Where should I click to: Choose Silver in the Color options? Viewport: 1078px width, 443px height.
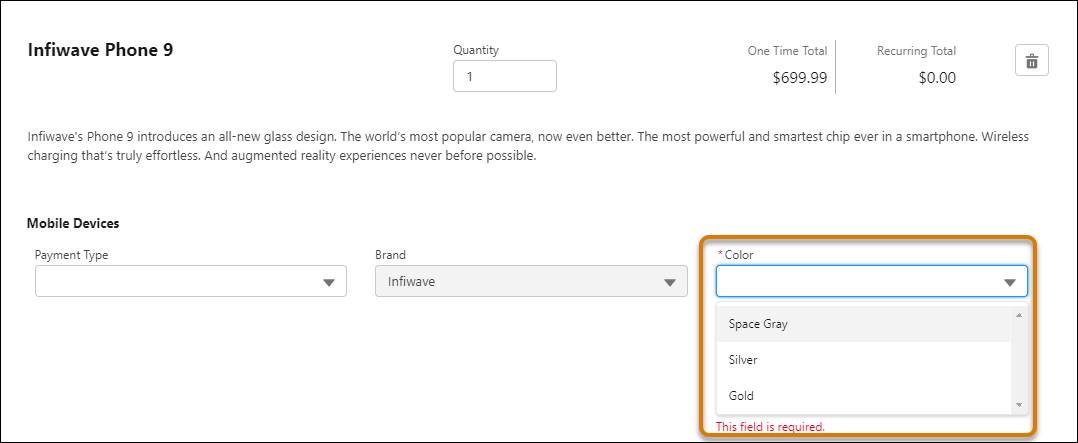[x=864, y=360]
